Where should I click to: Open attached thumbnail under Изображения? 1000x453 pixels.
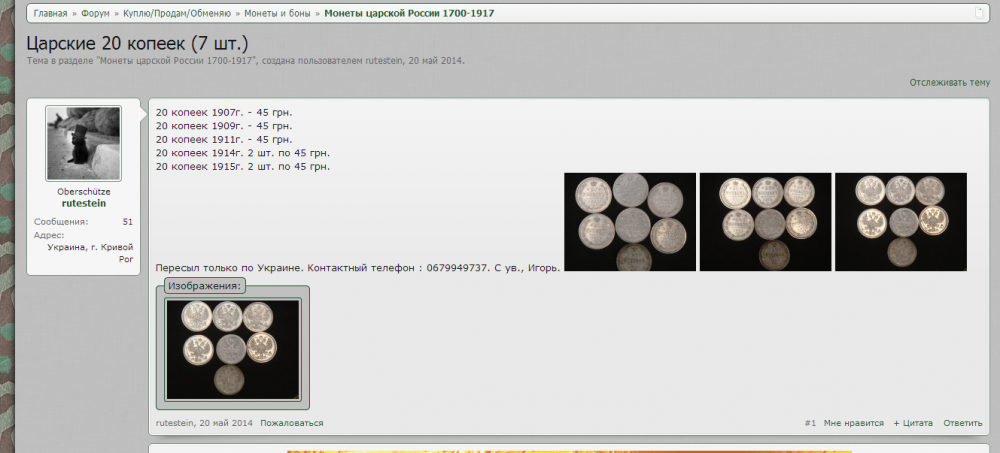click(233, 350)
